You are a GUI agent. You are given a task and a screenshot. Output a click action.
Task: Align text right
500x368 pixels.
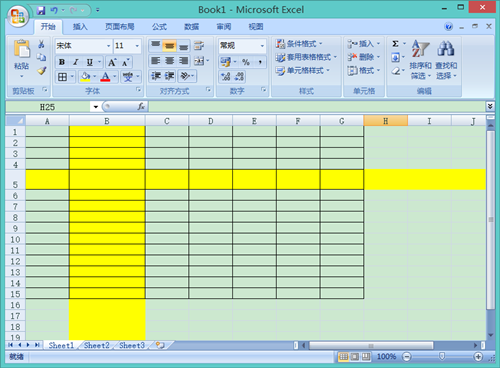pyautogui.click(x=183, y=61)
